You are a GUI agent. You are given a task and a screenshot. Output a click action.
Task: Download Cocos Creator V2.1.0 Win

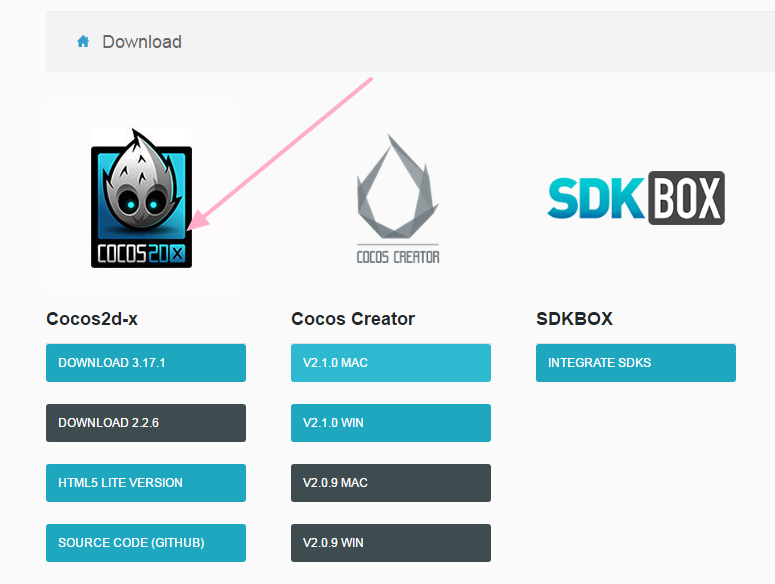point(391,423)
